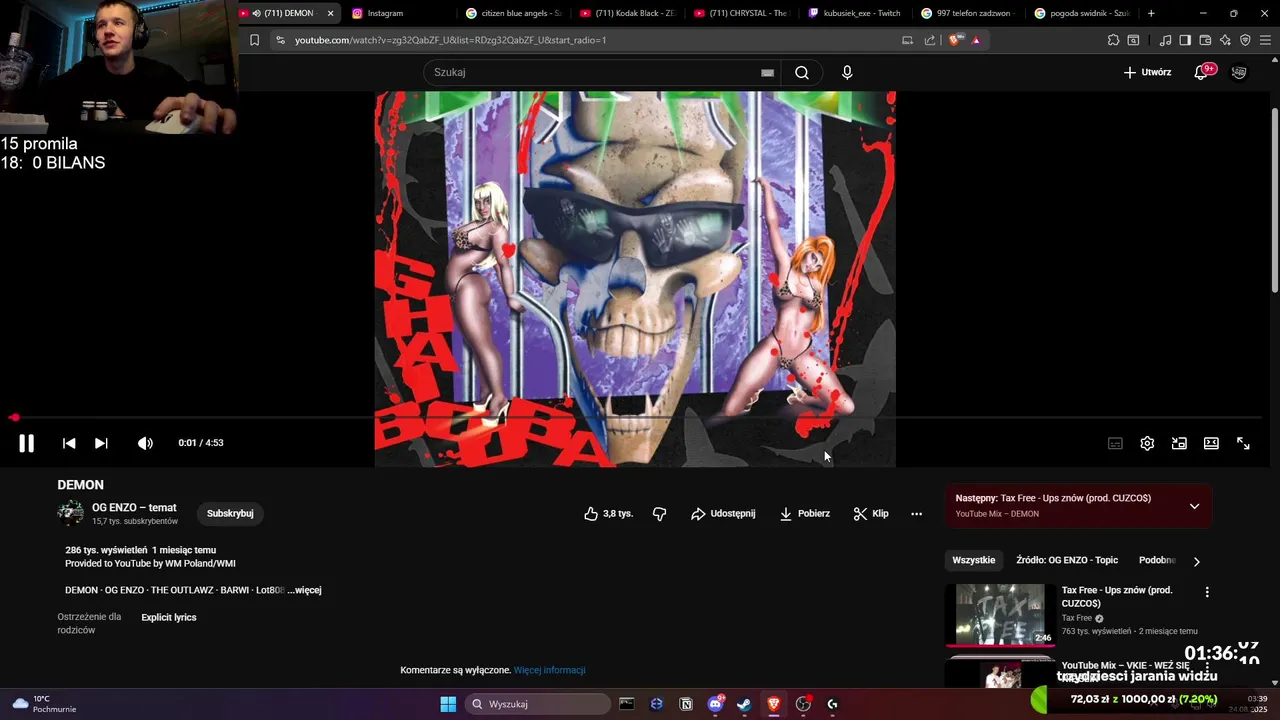
Task: Open the YouTube account avatar menu
Action: [1239, 72]
